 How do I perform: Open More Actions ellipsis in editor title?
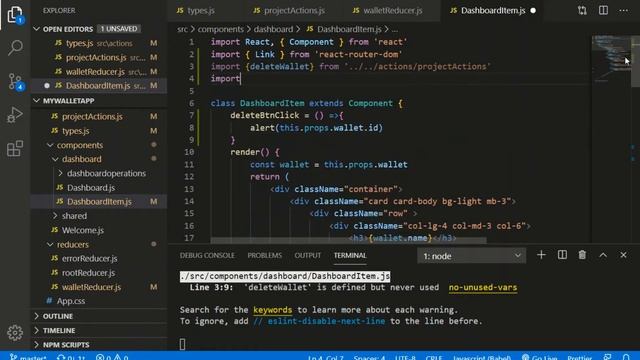pyautogui.click(x=624, y=10)
